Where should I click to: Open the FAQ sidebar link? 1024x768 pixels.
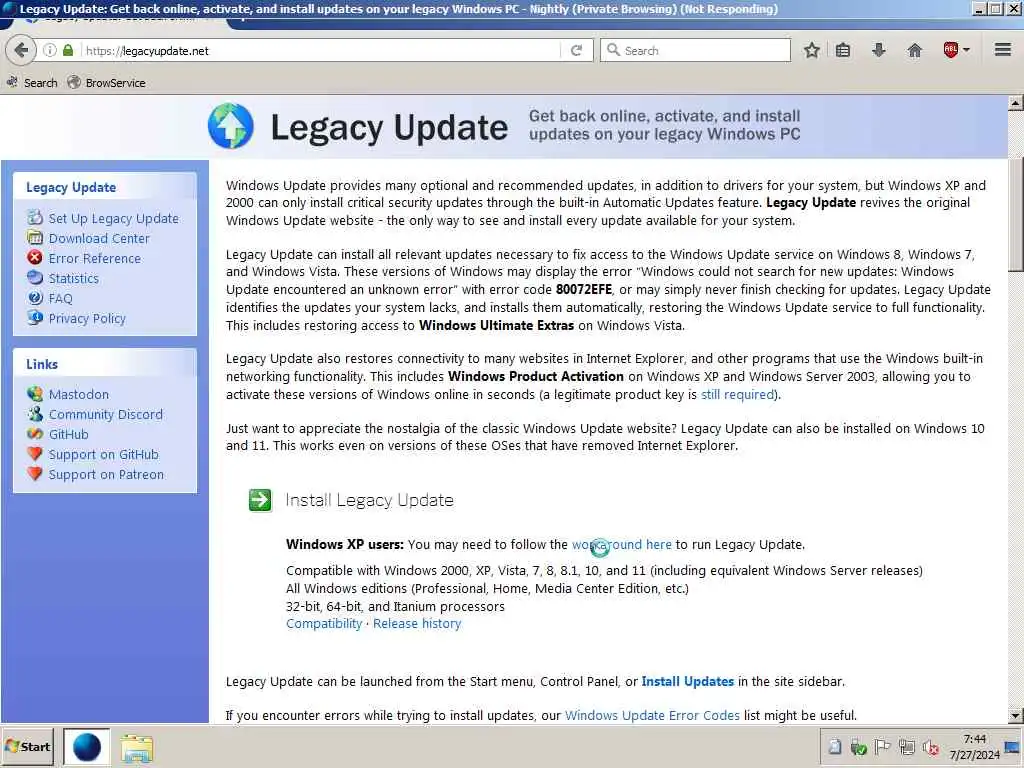pos(61,299)
